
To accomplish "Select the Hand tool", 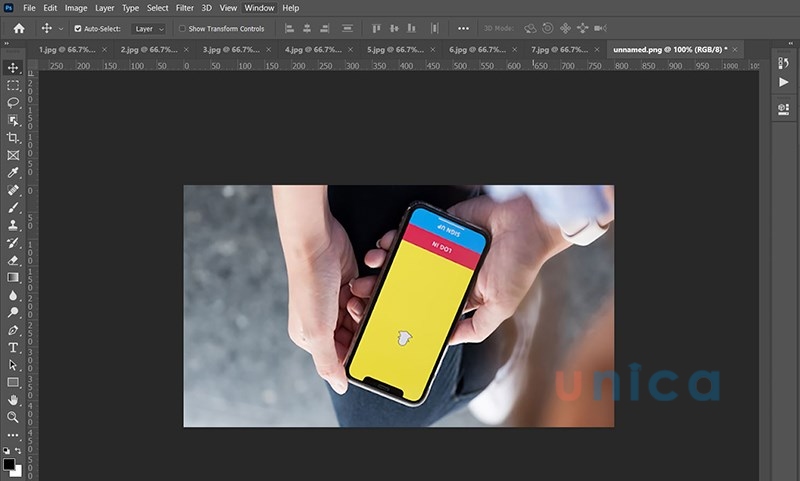I will tap(13, 399).
